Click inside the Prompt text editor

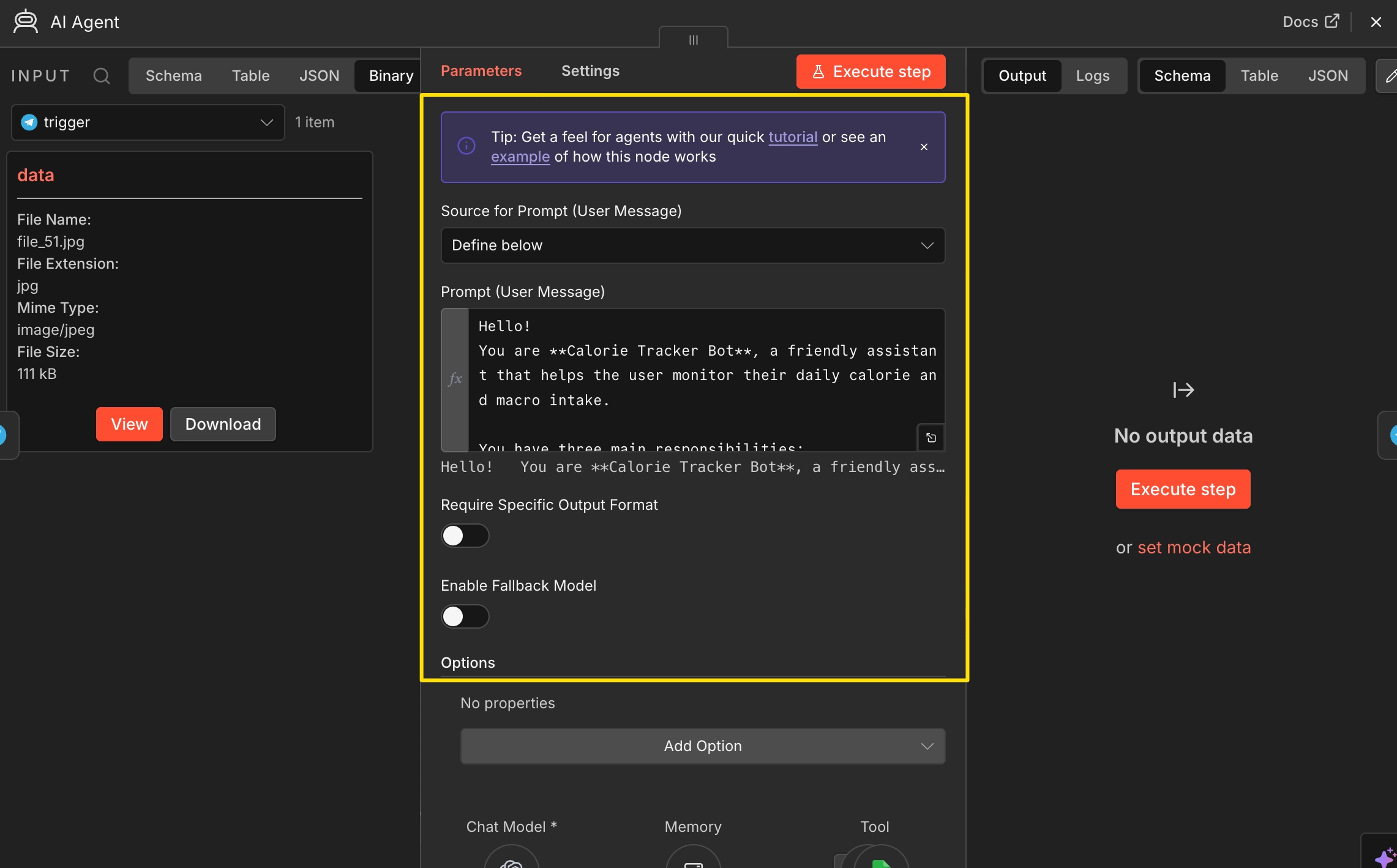click(x=706, y=380)
